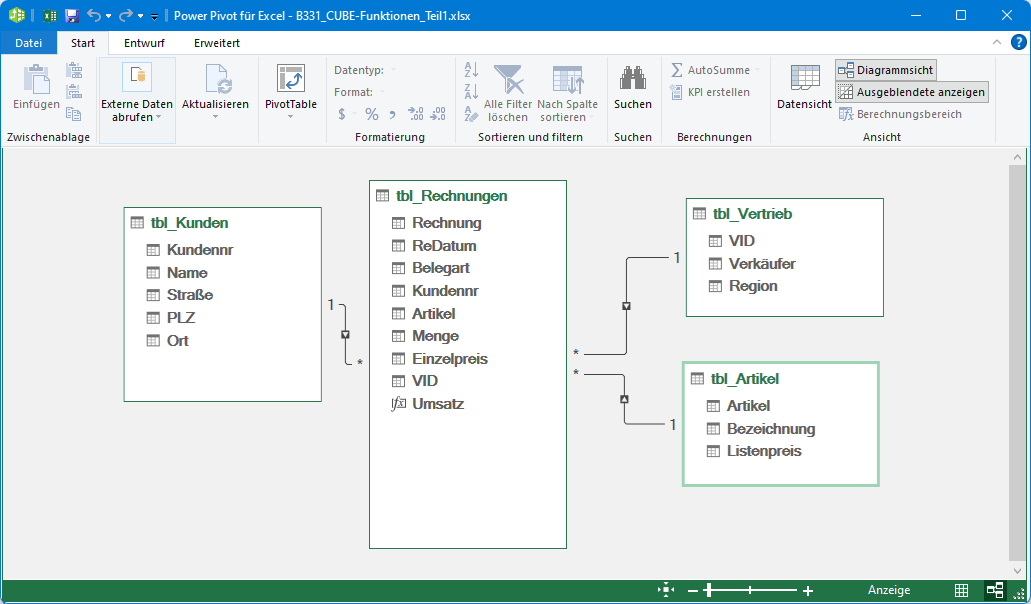The image size is (1031, 604).
Task: Open the Entwurf tab
Action: pyautogui.click(x=145, y=43)
